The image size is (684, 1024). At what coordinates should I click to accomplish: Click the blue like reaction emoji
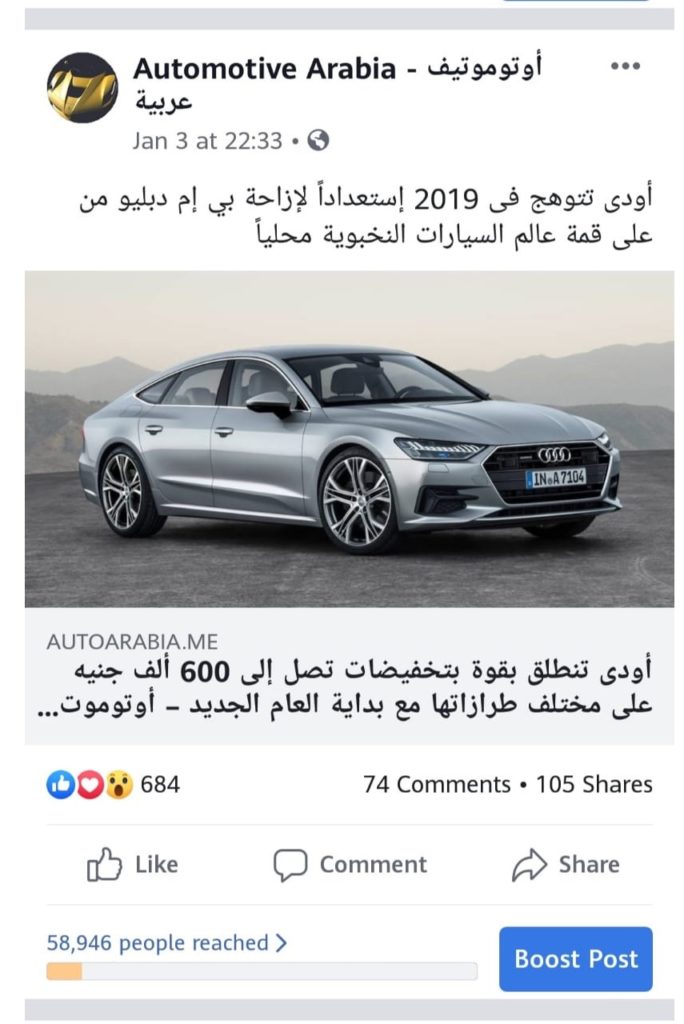(60, 784)
